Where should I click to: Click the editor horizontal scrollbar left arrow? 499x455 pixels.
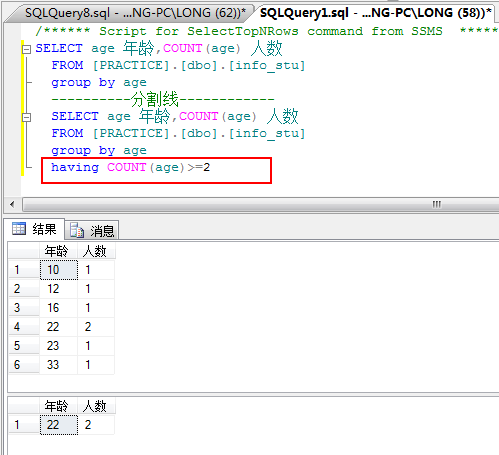12,204
